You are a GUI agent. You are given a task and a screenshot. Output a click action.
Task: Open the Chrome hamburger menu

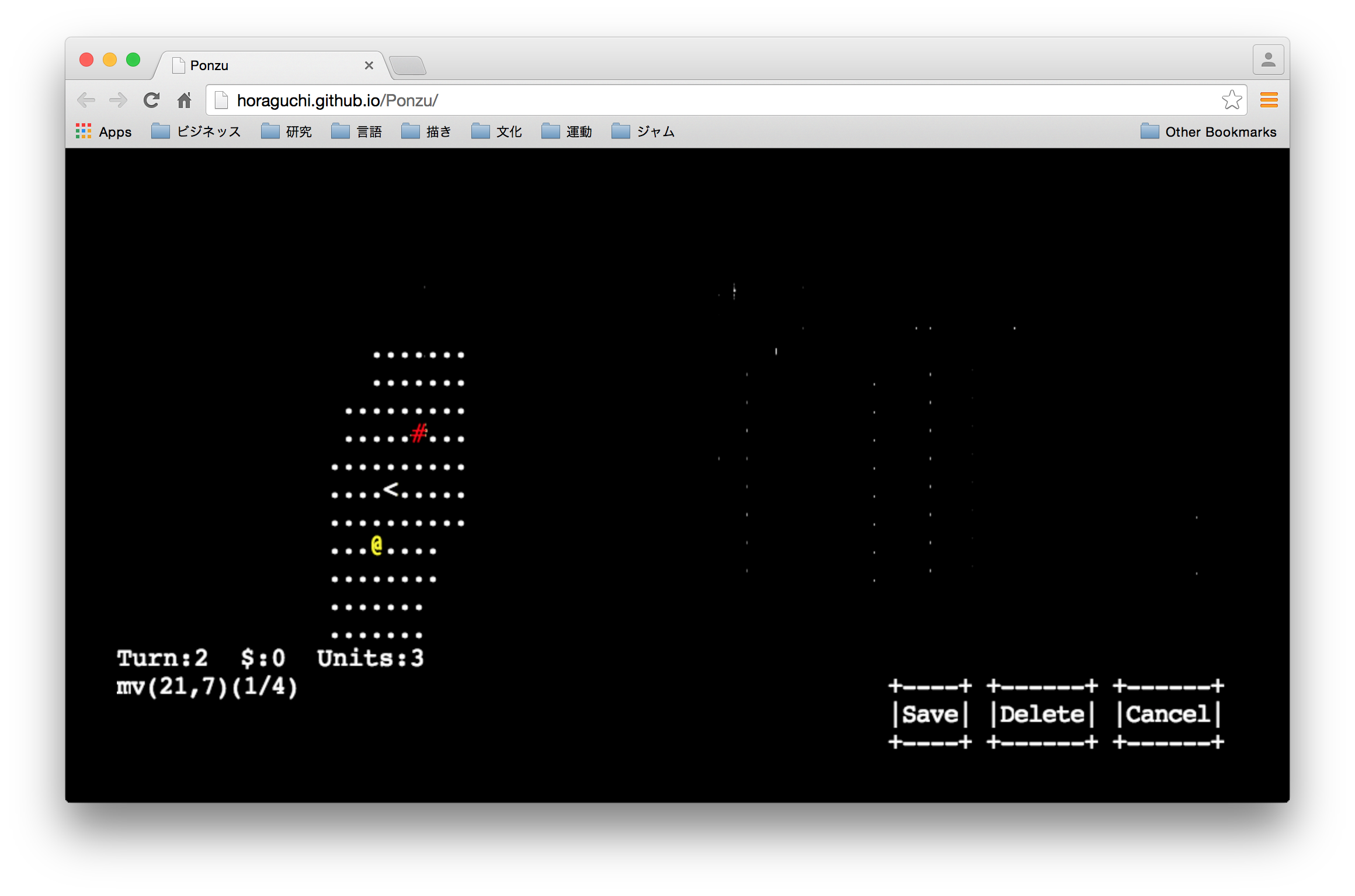click(1269, 100)
